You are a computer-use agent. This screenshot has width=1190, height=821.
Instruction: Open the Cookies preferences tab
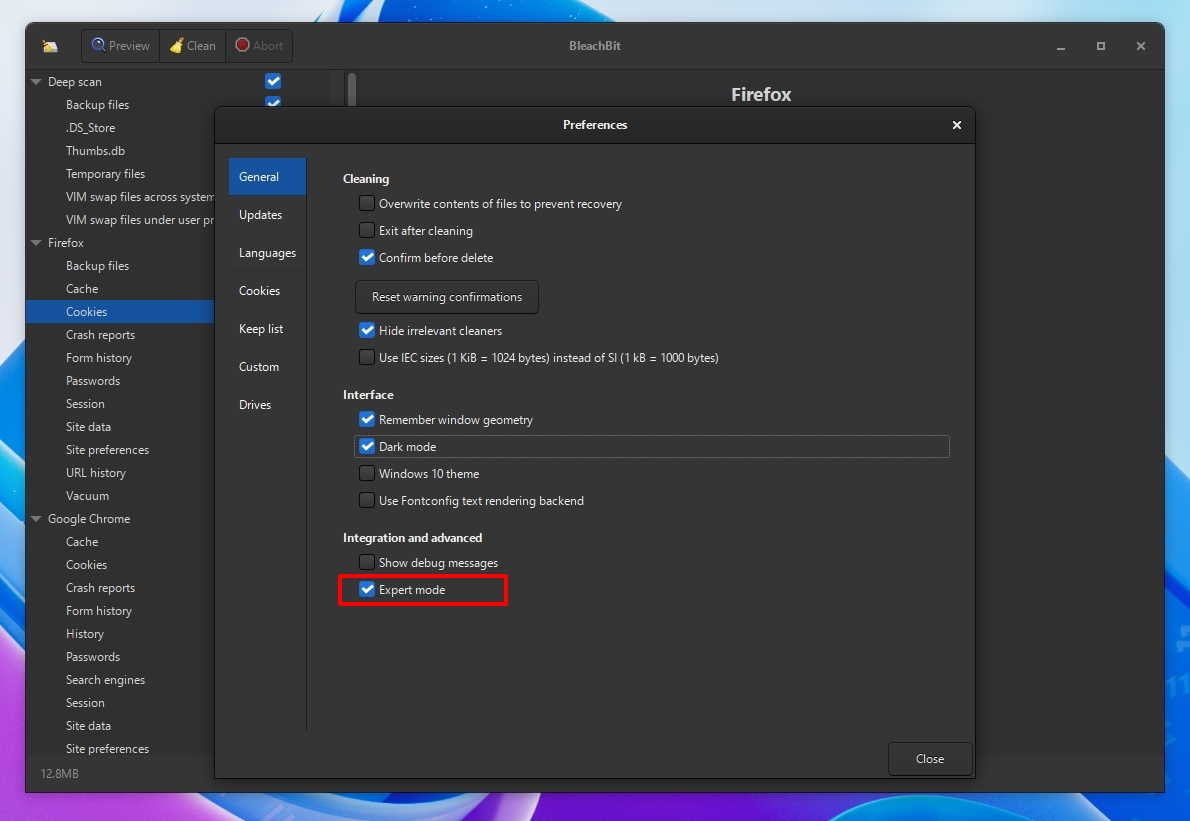[267, 291]
